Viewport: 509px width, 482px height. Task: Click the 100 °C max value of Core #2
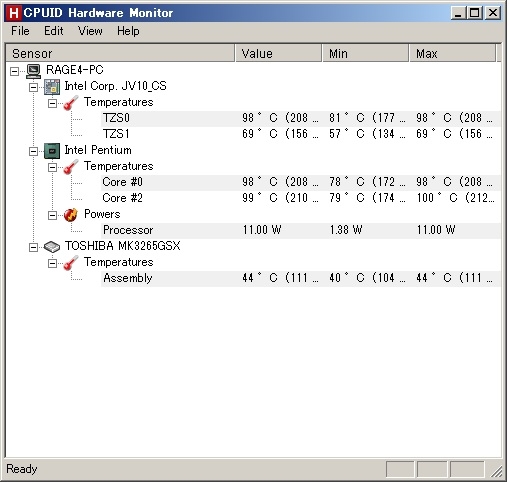click(455, 198)
